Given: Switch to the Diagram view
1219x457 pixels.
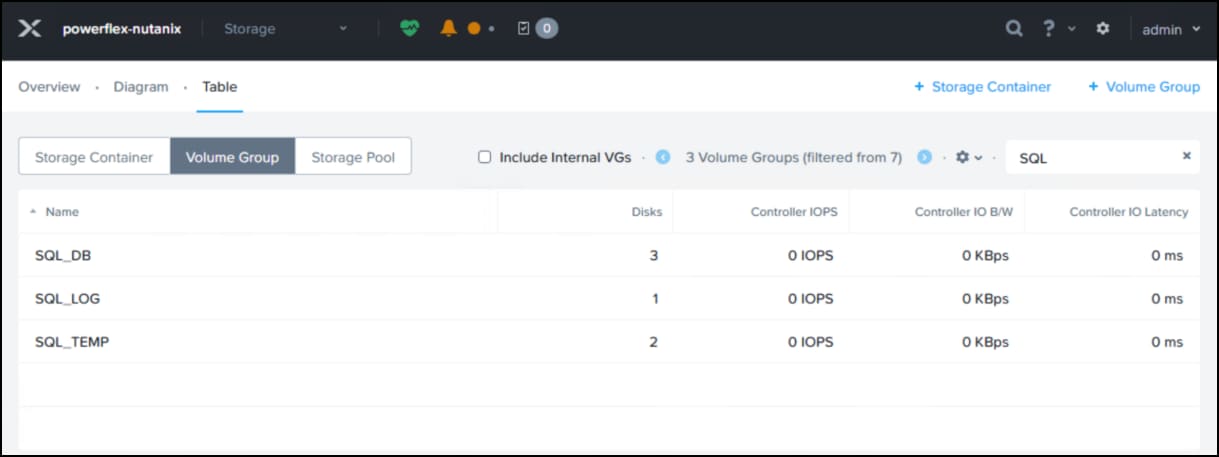Looking at the screenshot, I should tap(141, 87).
